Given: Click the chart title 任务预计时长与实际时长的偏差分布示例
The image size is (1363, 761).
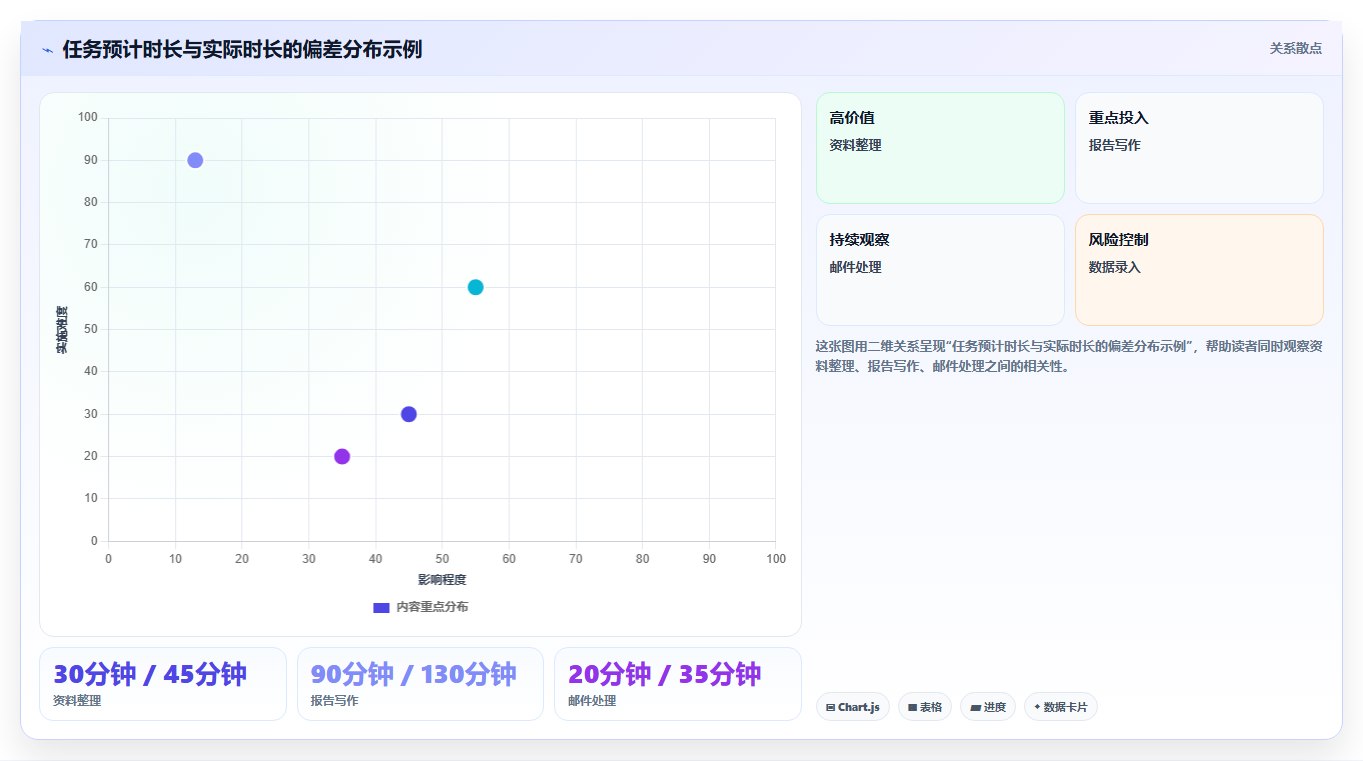Looking at the screenshot, I should click(242, 49).
